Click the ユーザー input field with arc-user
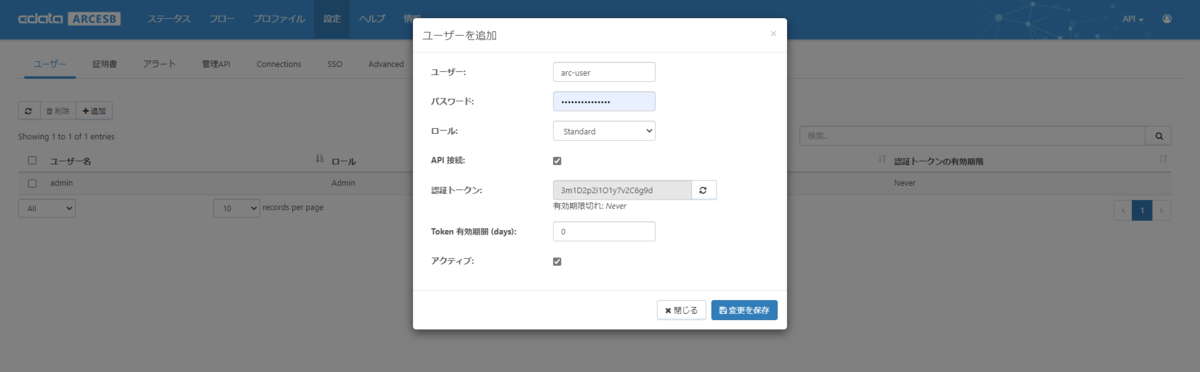The width and height of the screenshot is (1200, 372). (x=604, y=72)
